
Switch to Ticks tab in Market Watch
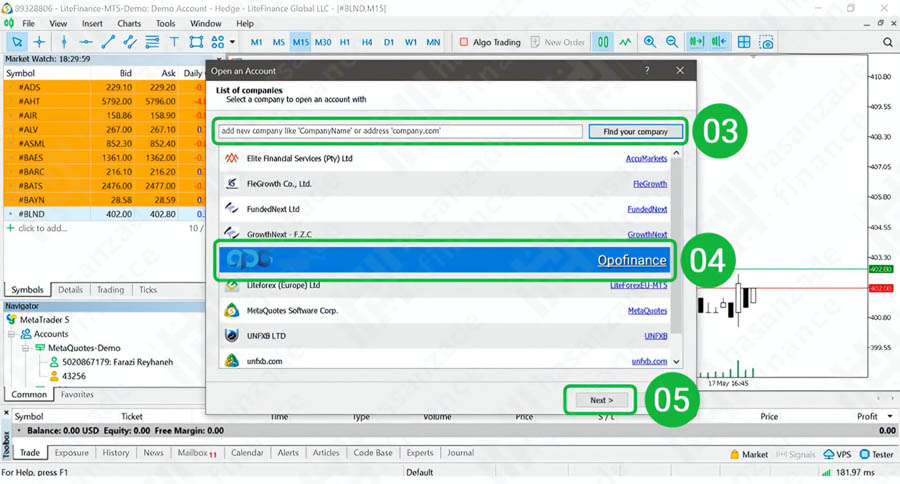click(148, 290)
